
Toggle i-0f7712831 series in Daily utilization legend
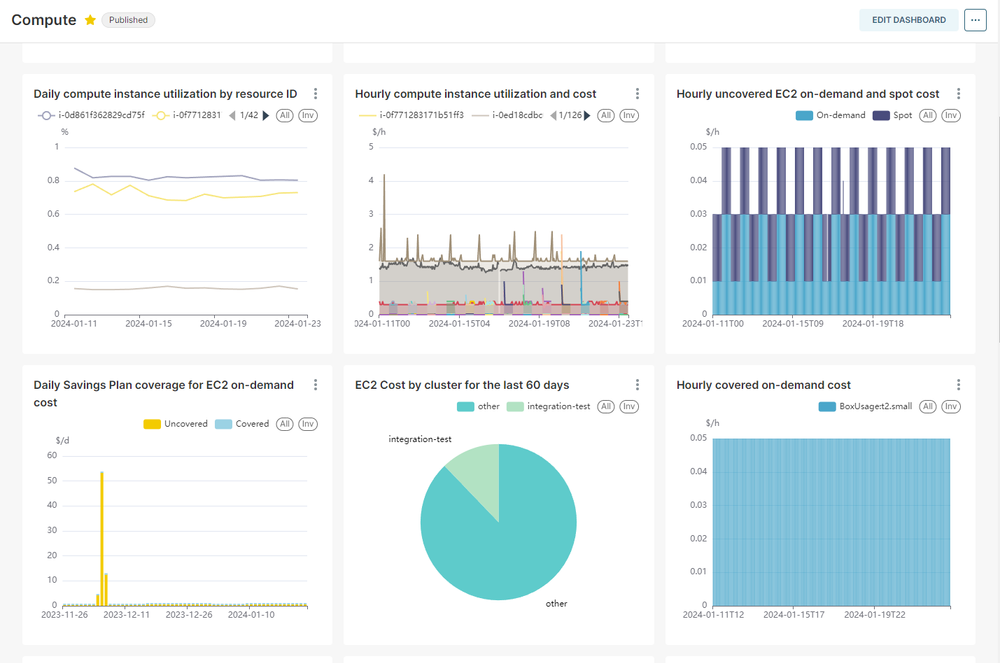point(187,115)
